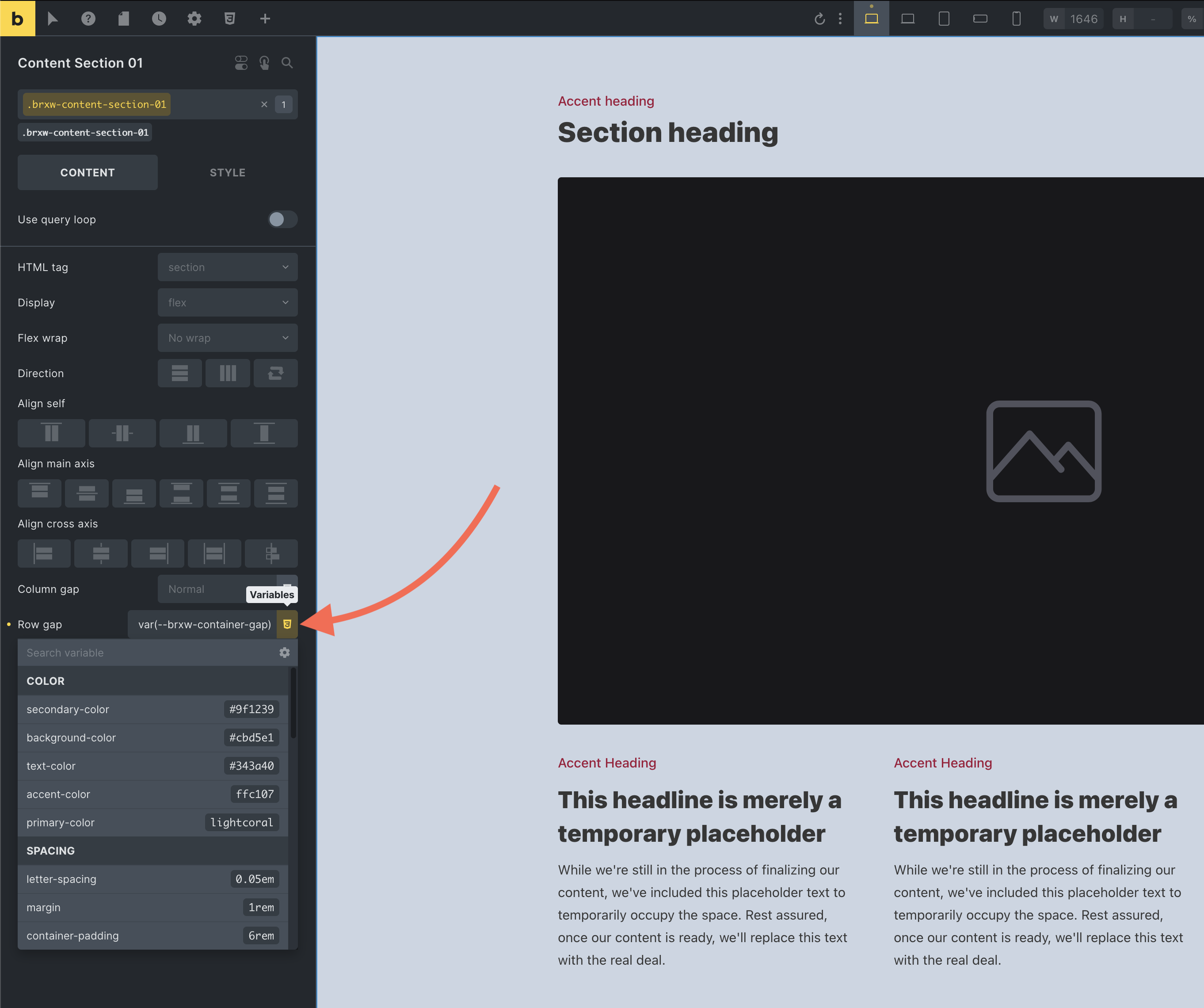The height and width of the screenshot is (1008, 1204).
Task: Switch to mobile portrait breakpoint
Action: [x=1016, y=19]
